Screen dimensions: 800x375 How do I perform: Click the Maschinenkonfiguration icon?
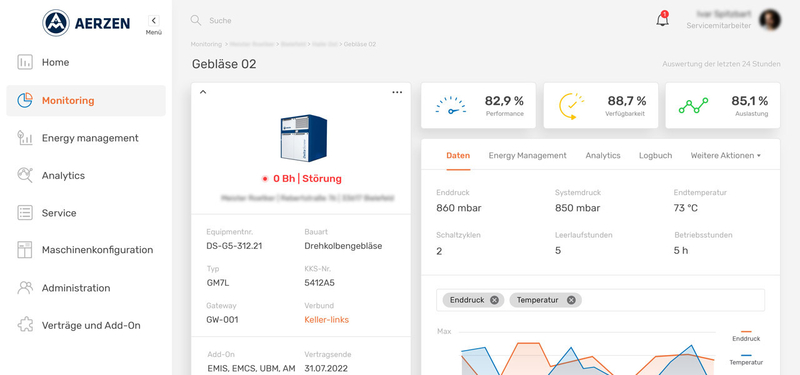(x=25, y=250)
